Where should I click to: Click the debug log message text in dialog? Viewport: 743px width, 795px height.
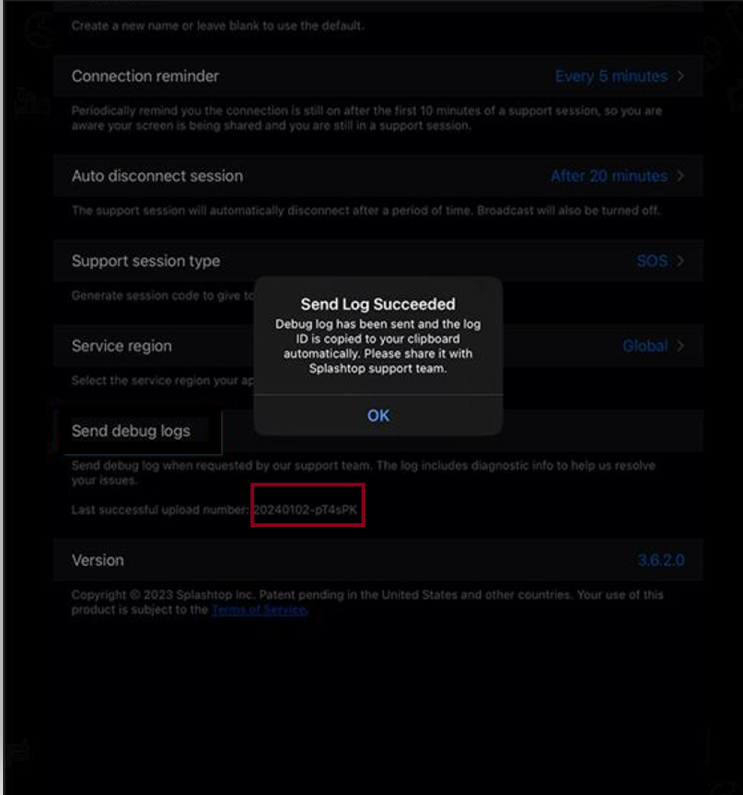click(378, 346)
